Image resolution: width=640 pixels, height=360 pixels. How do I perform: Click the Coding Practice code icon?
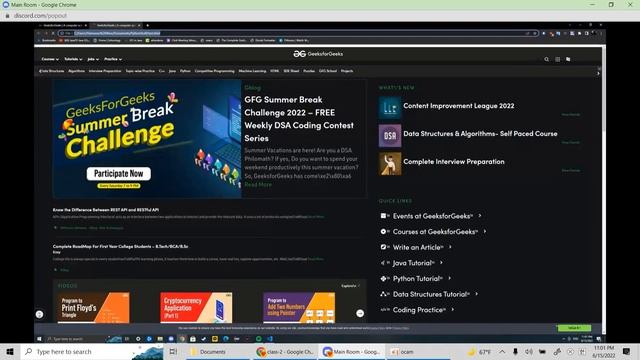384,310
